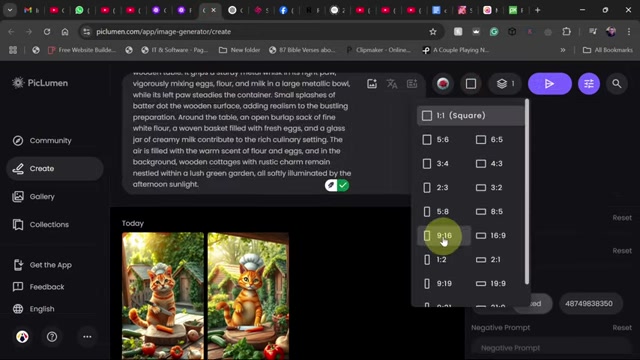Expand the hidden bookmarks chevron
Viewport: 640px width, 360px height.
pos(563,50)
